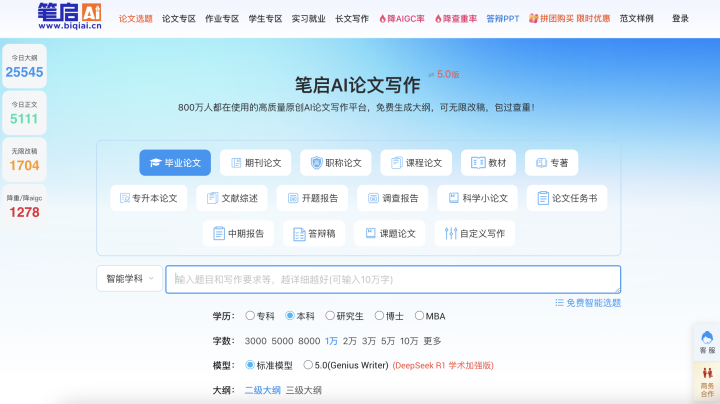Click the 无限改稿 1704 stat card
Viewport: 720px width, 404px height.
[x=24, y=160]
